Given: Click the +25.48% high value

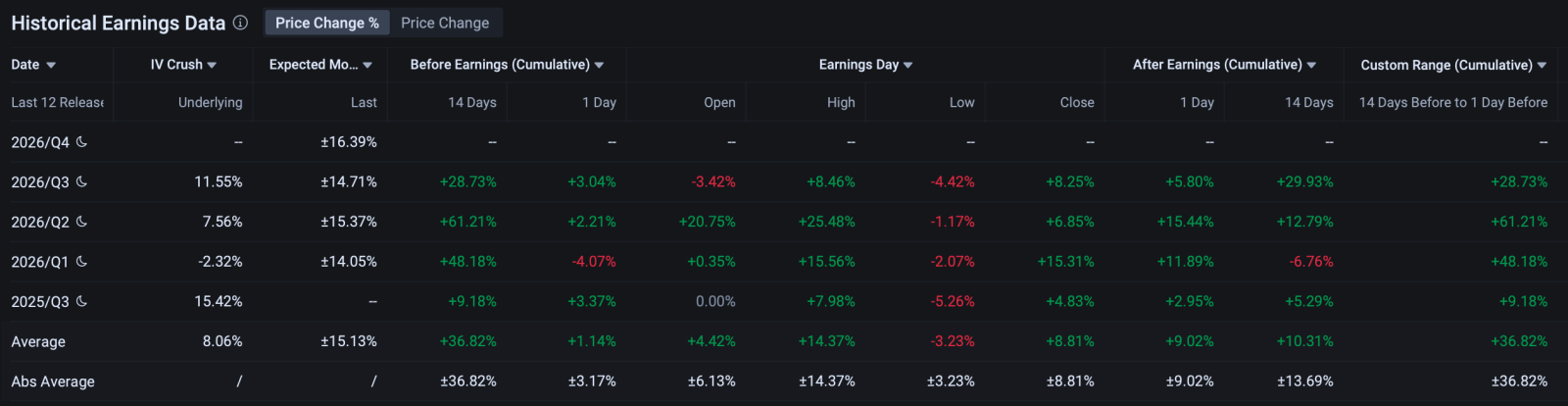Looking at the screenshot, I should coord(827,222).
